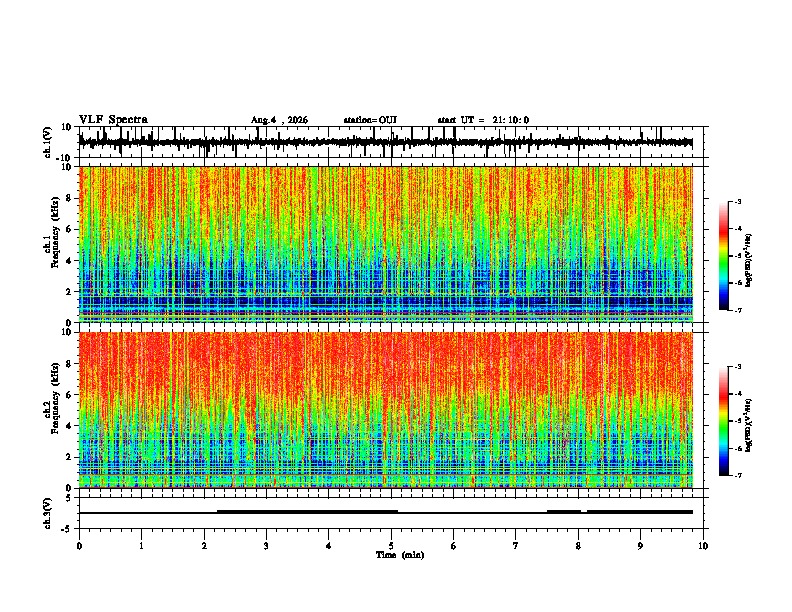Click the "5" tick label of ch.3(V) axis

[x=69, y=498]
